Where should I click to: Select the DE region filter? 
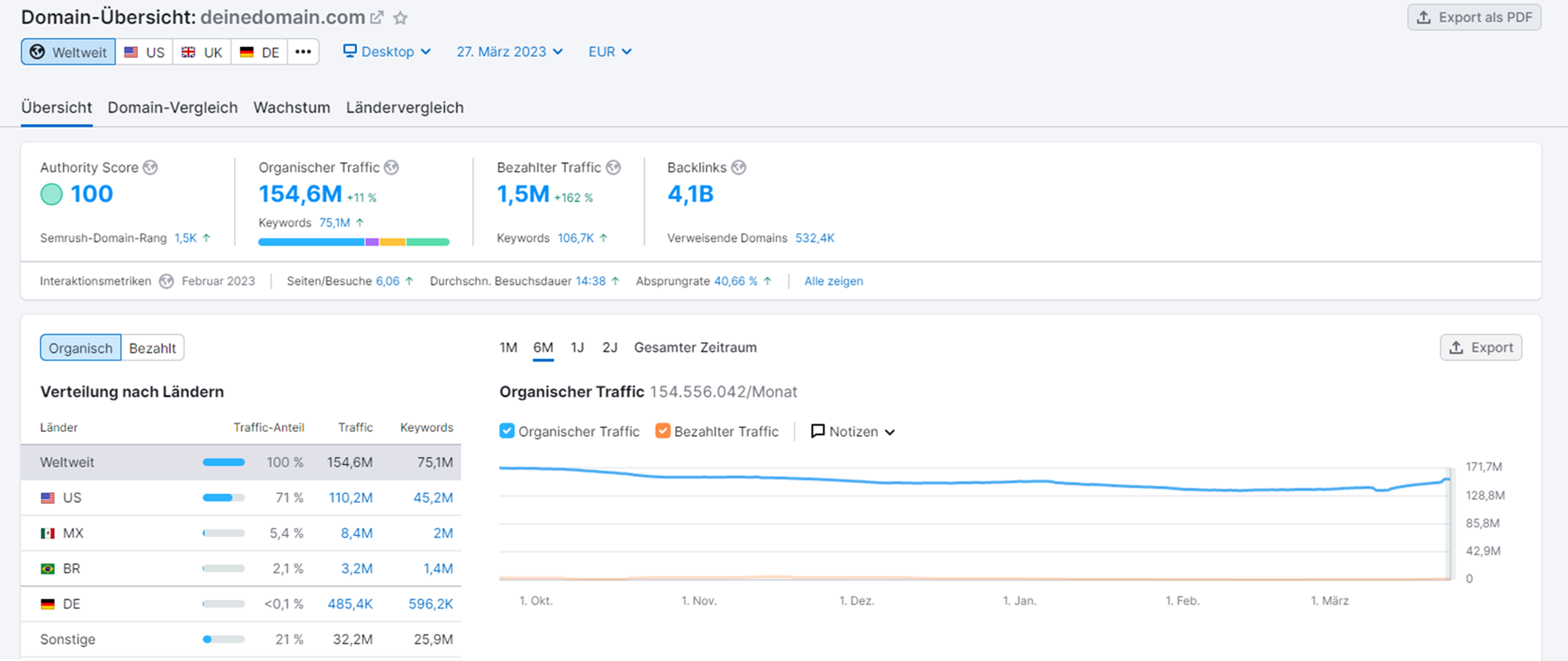260,52
